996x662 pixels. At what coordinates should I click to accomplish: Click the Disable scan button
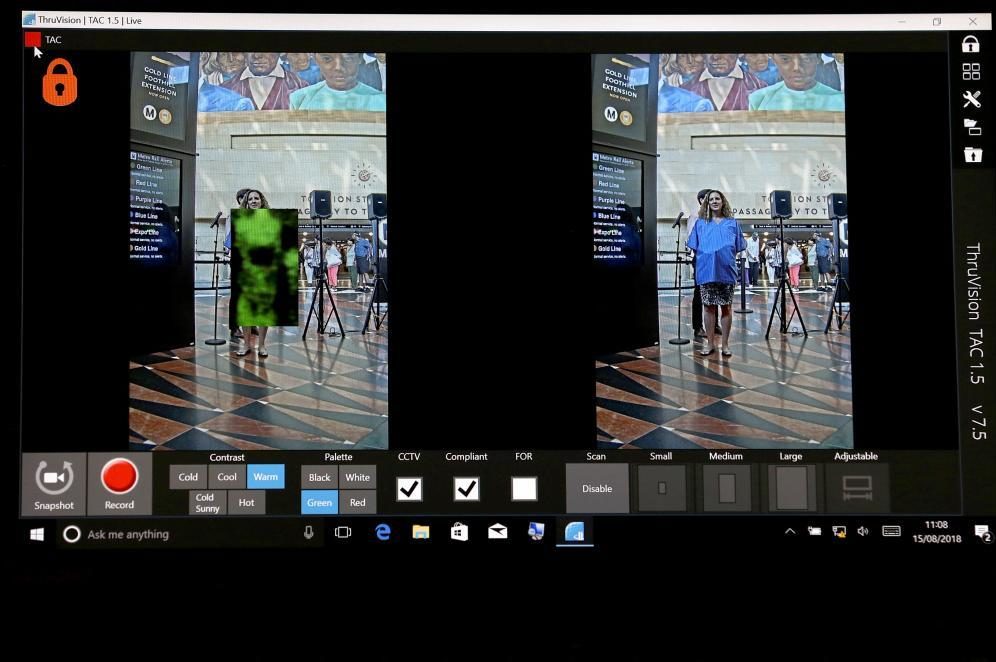[x=597, y=488]
